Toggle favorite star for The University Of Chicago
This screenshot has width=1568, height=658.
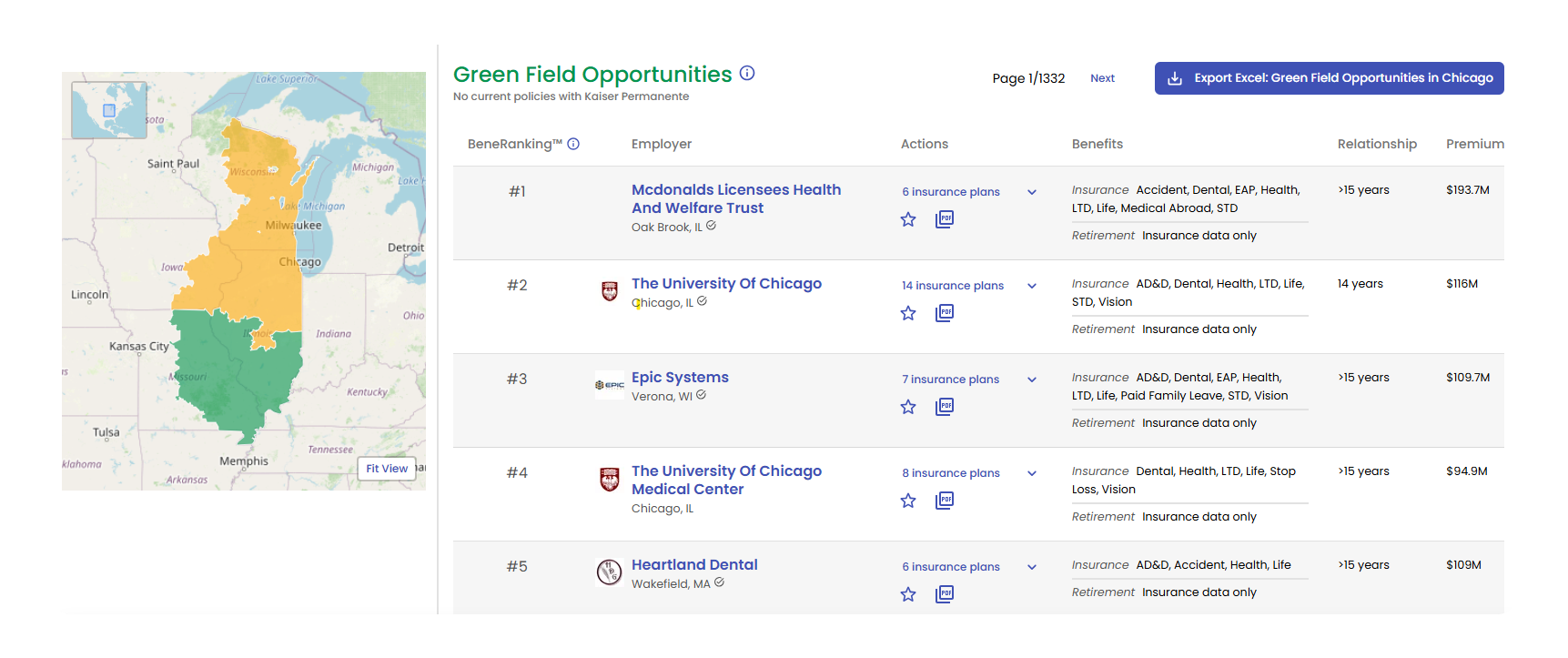[908, 313]
